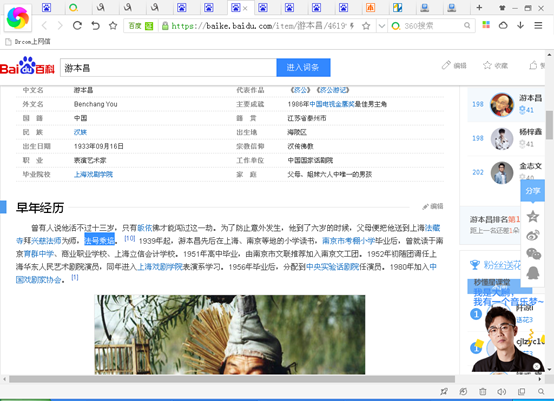554x401 pixels.
Task: Open the browser hamburger menu
Action: [x=538, y=25]
